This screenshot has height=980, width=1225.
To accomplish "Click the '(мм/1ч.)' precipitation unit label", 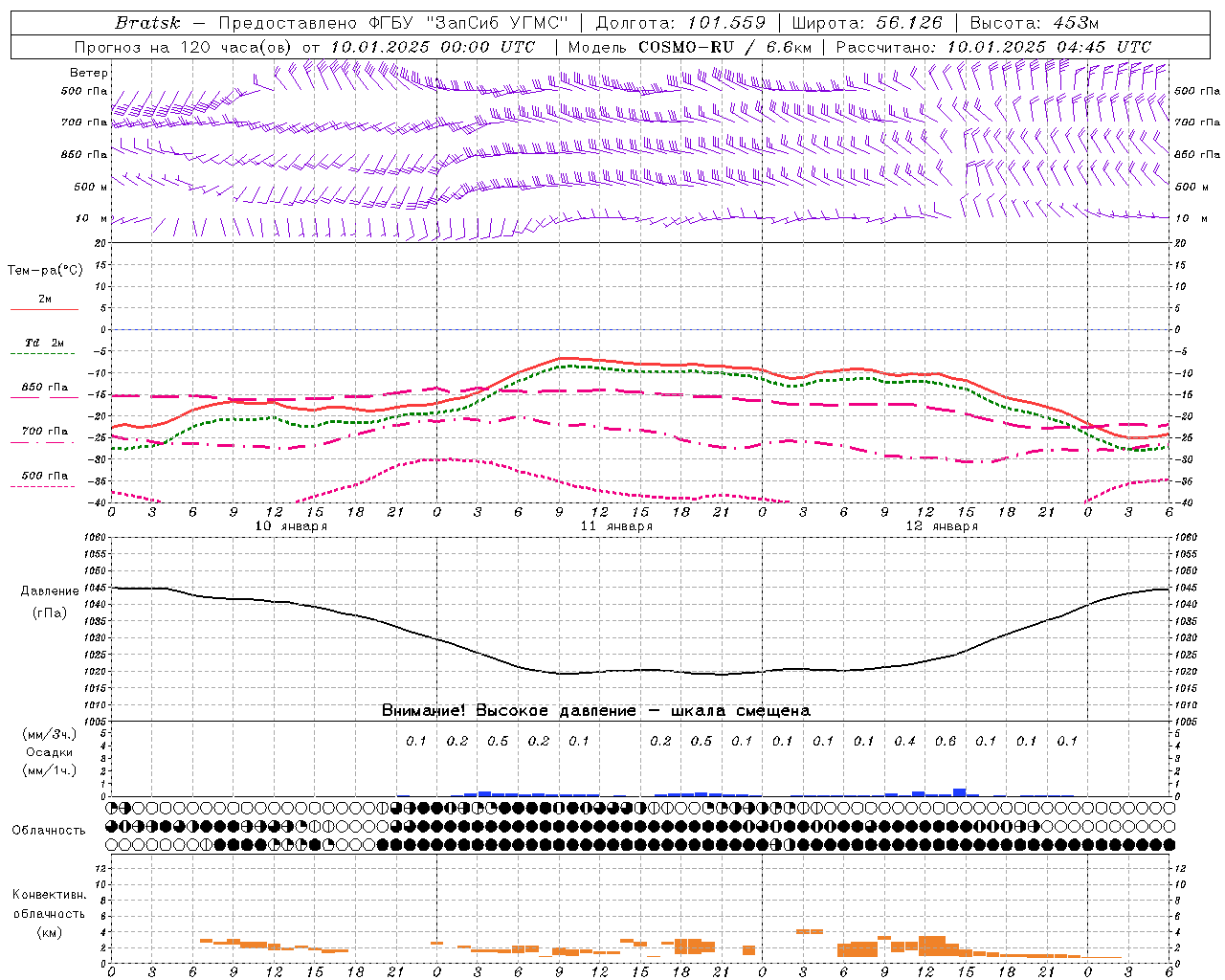I will [x=50, y=770].
